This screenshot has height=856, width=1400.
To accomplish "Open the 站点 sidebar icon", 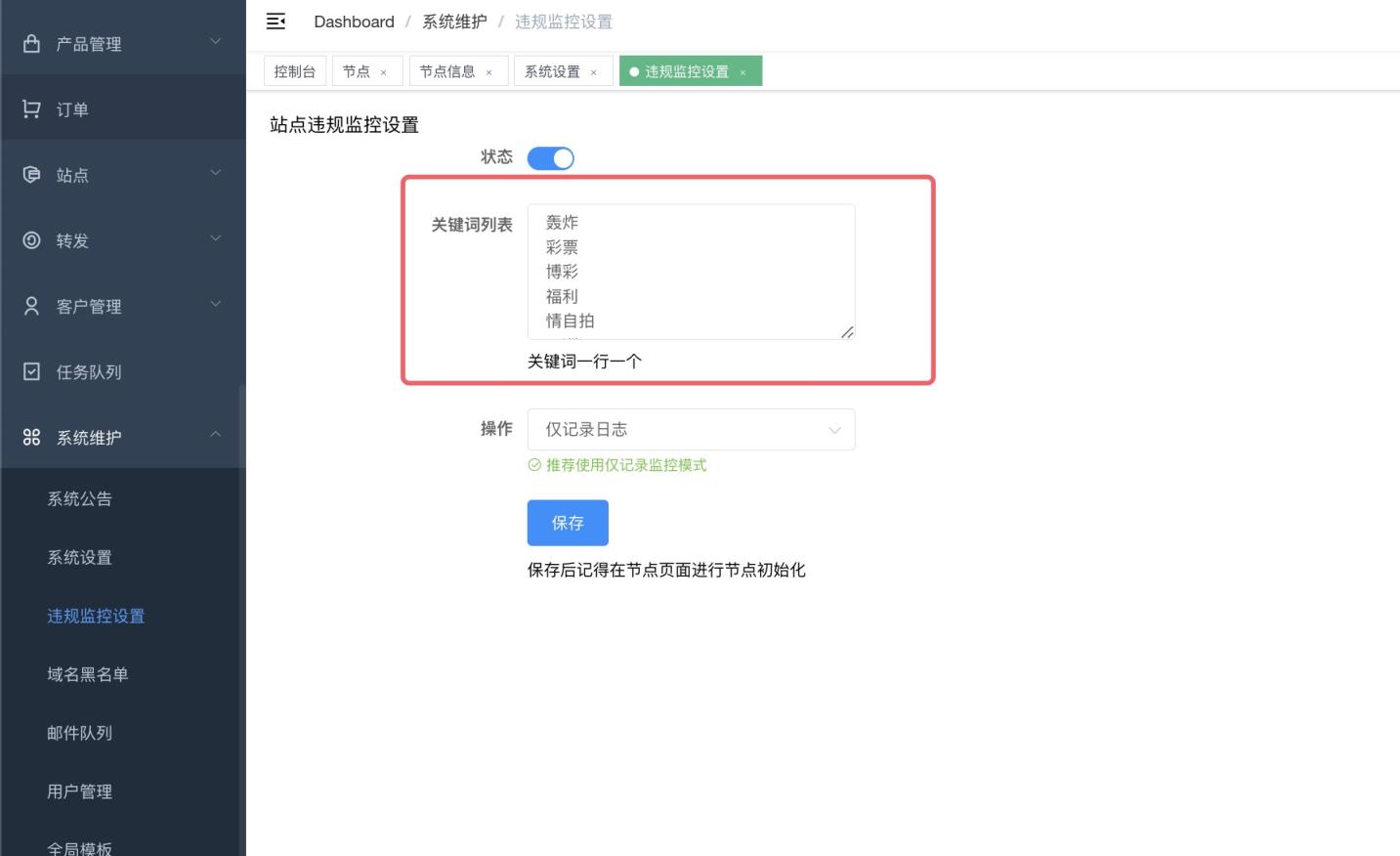I will click(x=28, y=174).
